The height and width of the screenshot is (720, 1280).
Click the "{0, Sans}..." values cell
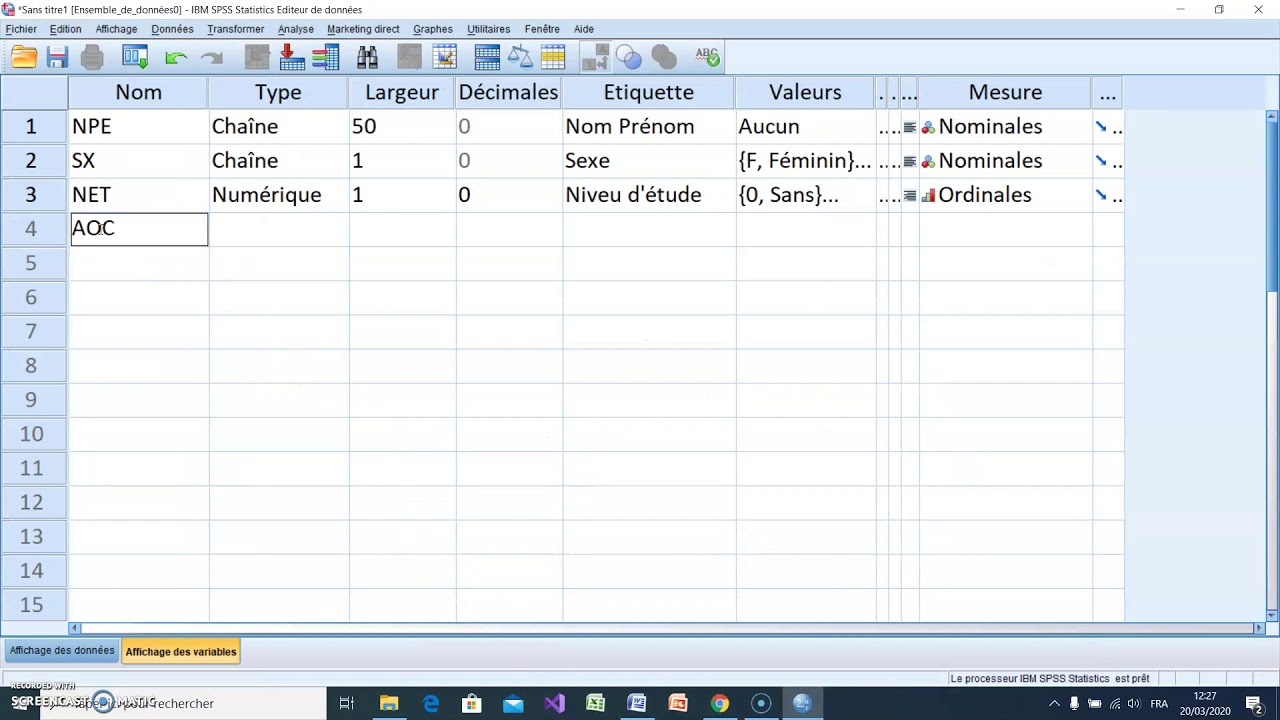click(805, 194)
